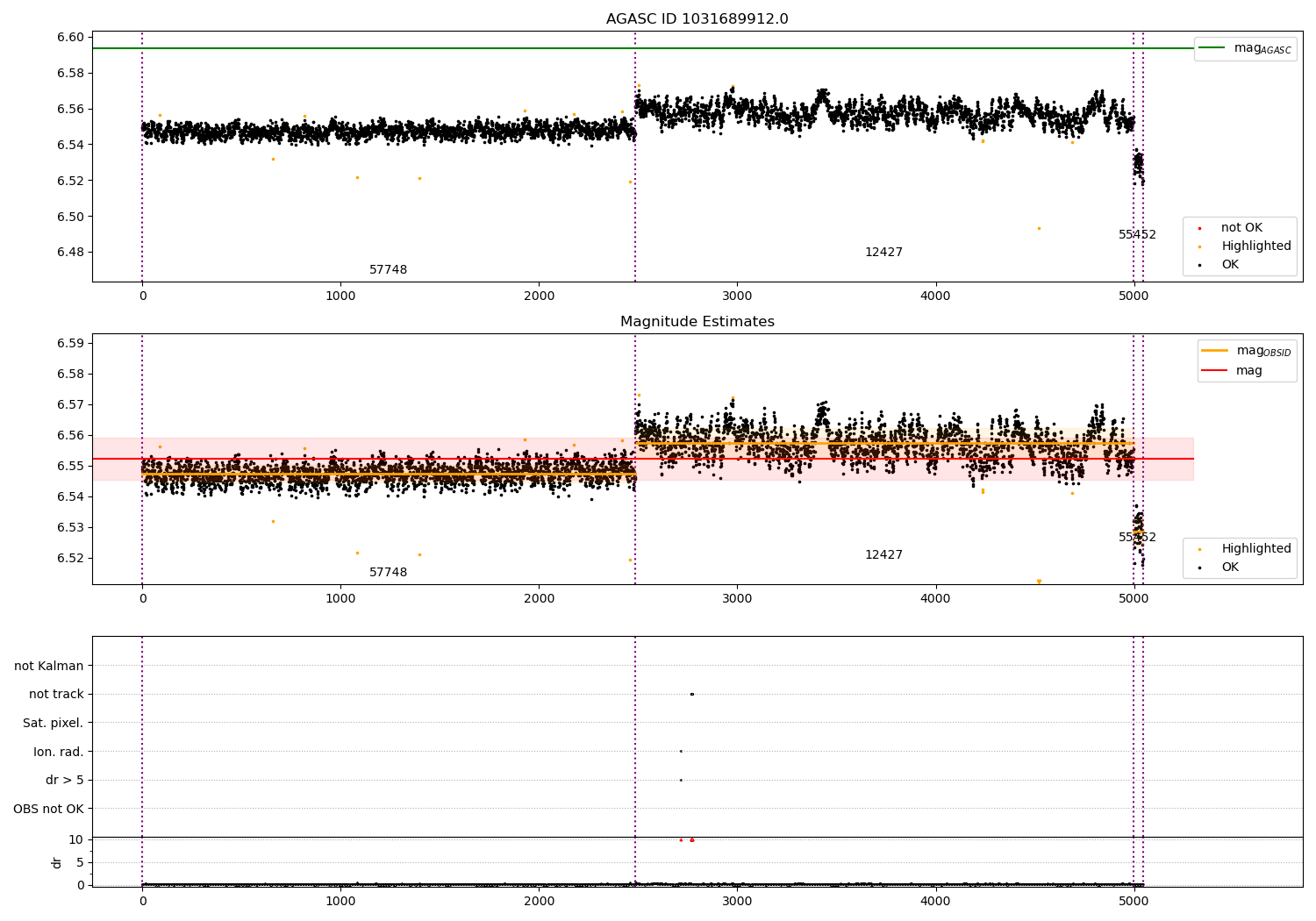1316x921 pixels.
Task: Click the lowest orange outlier in top plot
Action: pos(1039,228)
